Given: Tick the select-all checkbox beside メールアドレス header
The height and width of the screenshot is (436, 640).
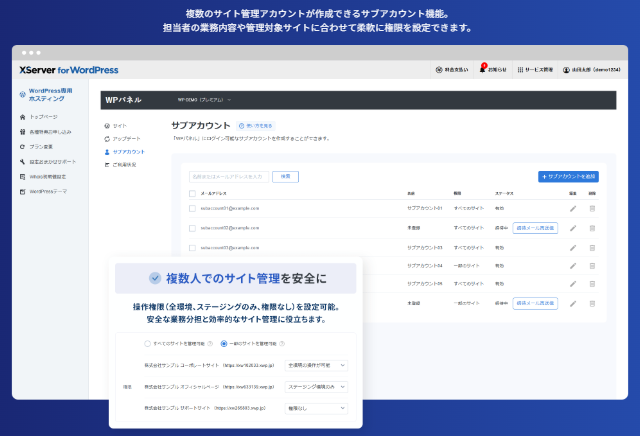Looking at the screenshot, I should tap(192, 194).
